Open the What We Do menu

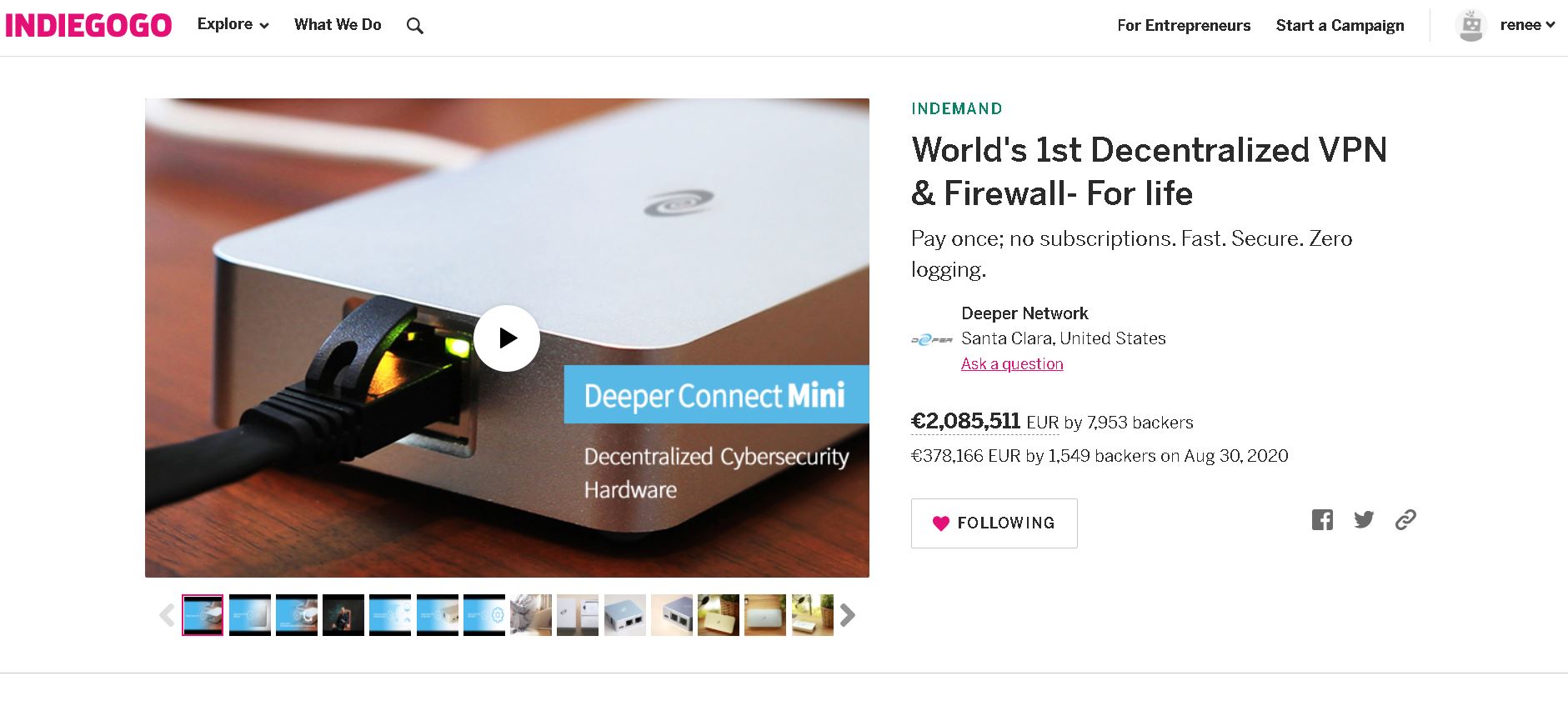[338, 25]
